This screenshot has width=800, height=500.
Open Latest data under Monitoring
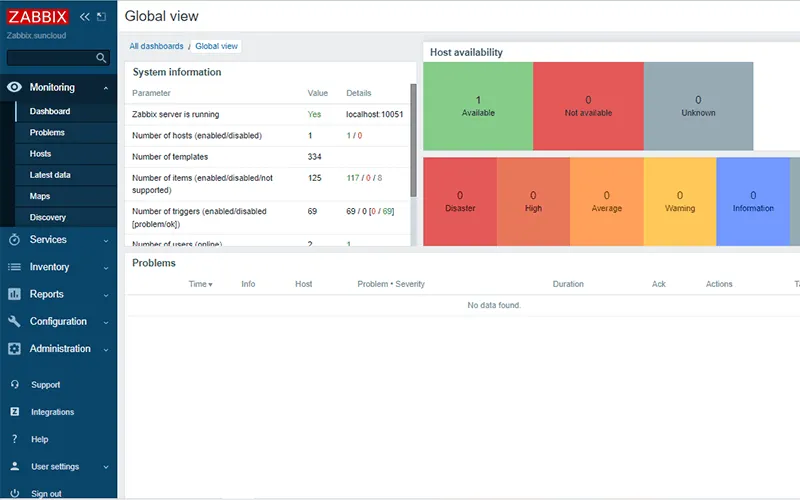pos(50,175)
